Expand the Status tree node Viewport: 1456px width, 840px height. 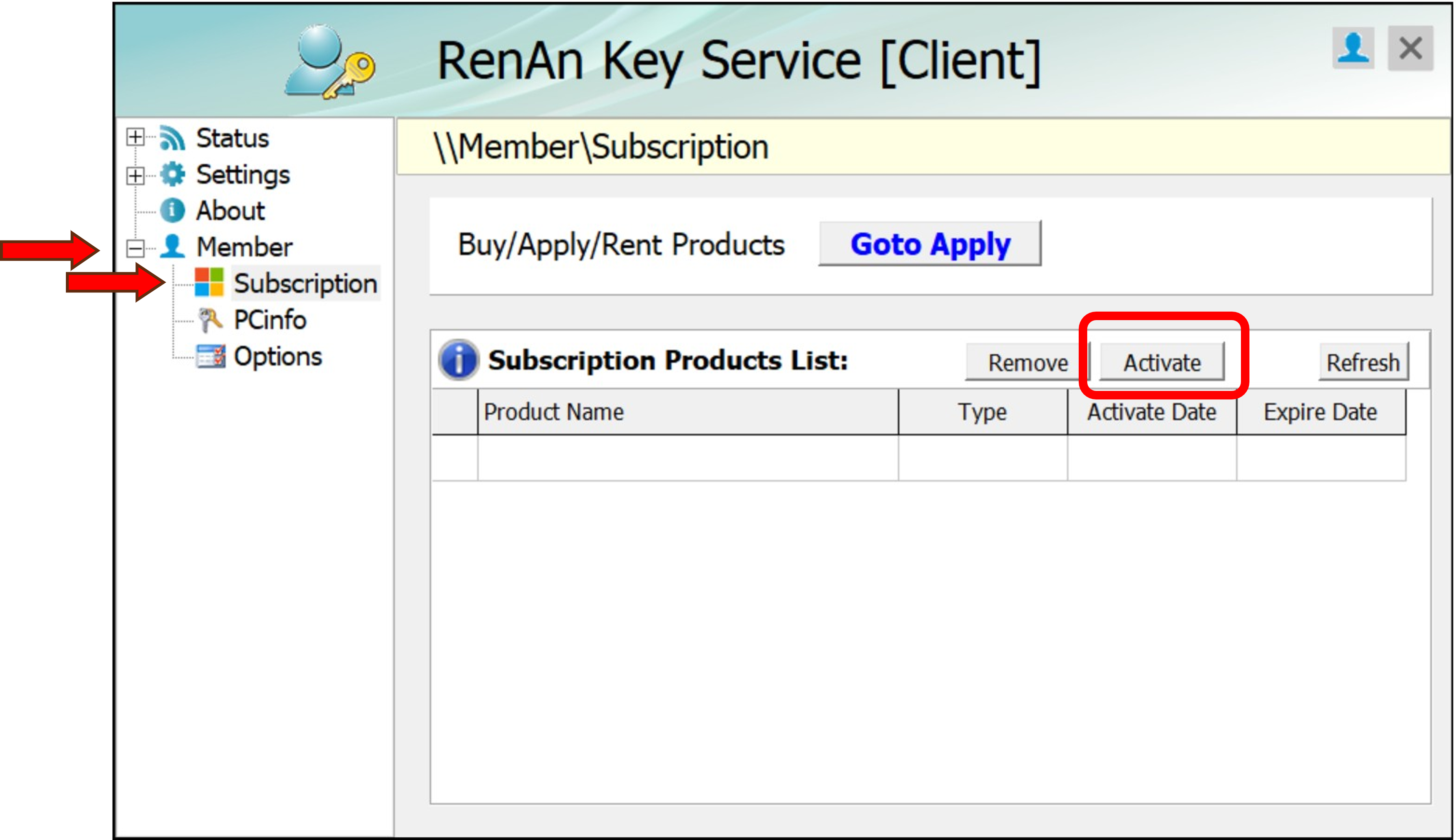pos(135,137)
